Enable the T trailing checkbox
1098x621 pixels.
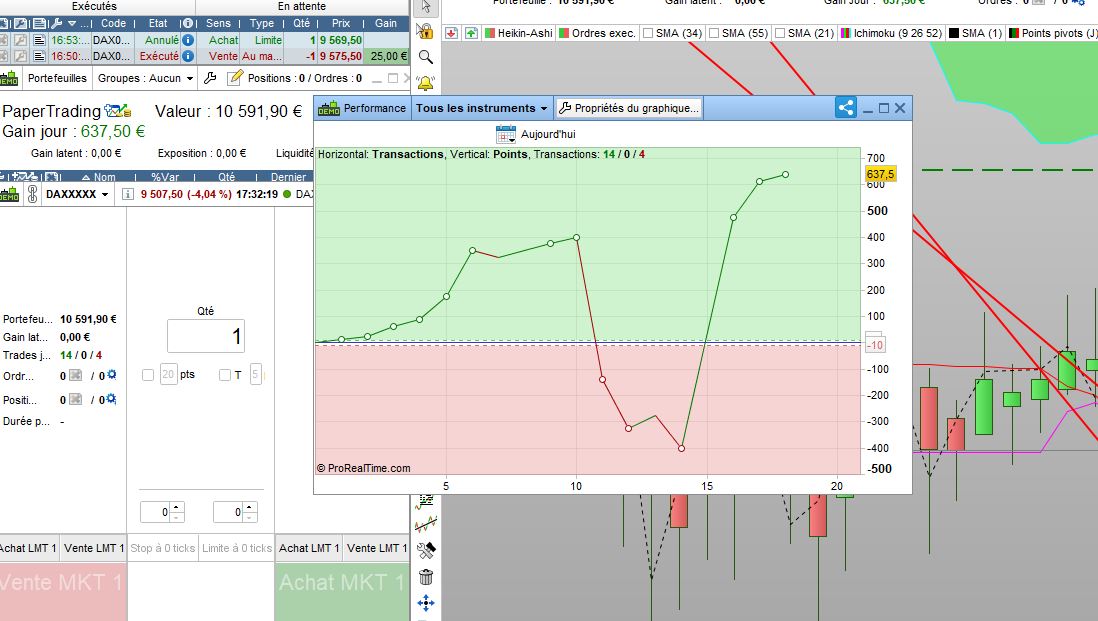pos(225,375)
